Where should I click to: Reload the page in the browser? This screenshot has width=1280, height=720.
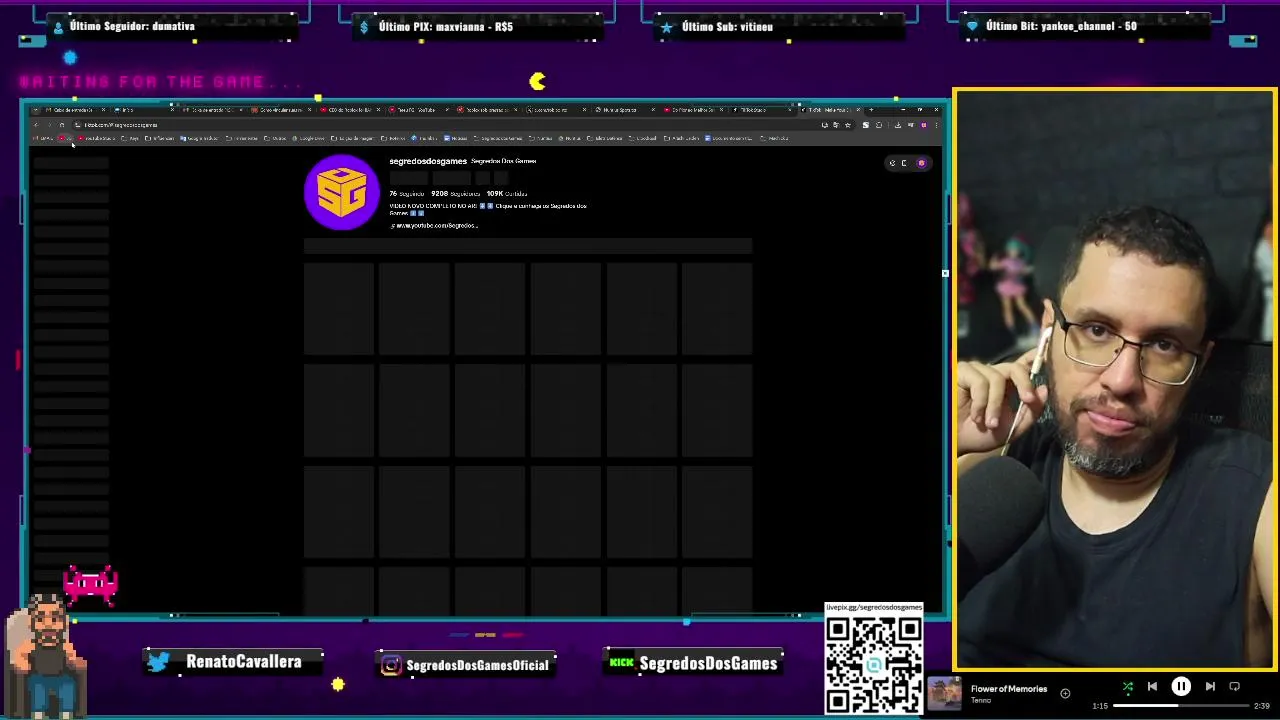click(61, 125)
